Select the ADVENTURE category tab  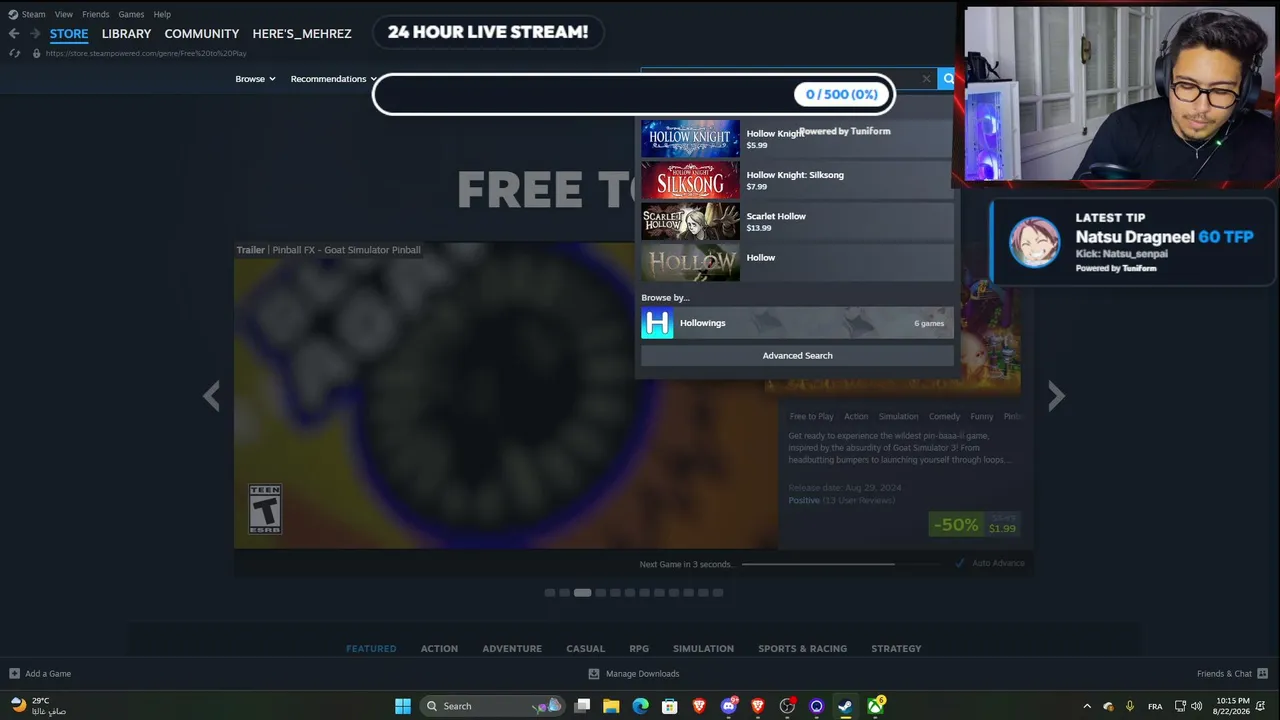point(512,649)
